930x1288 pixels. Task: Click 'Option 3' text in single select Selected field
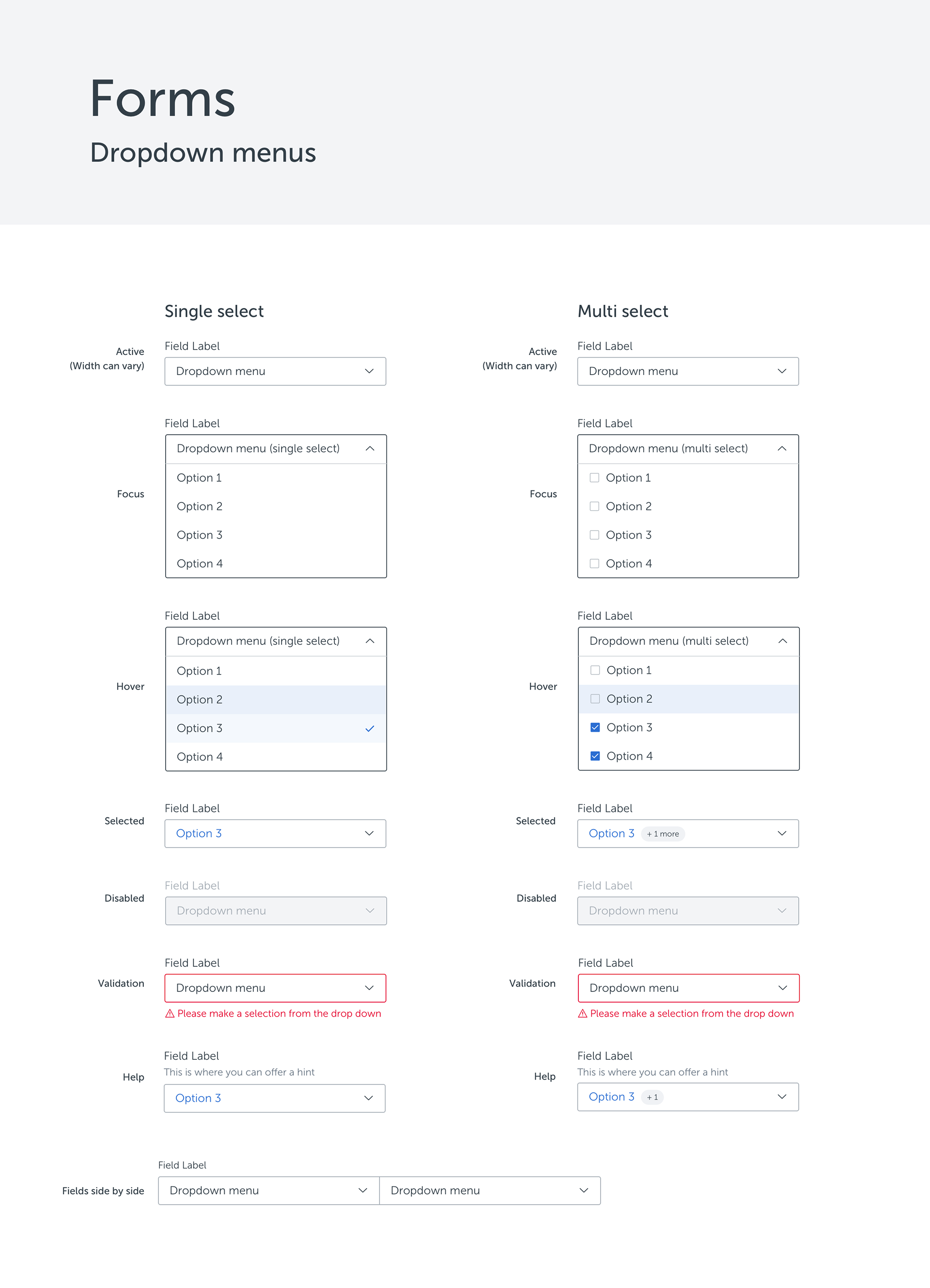[199, 833]
